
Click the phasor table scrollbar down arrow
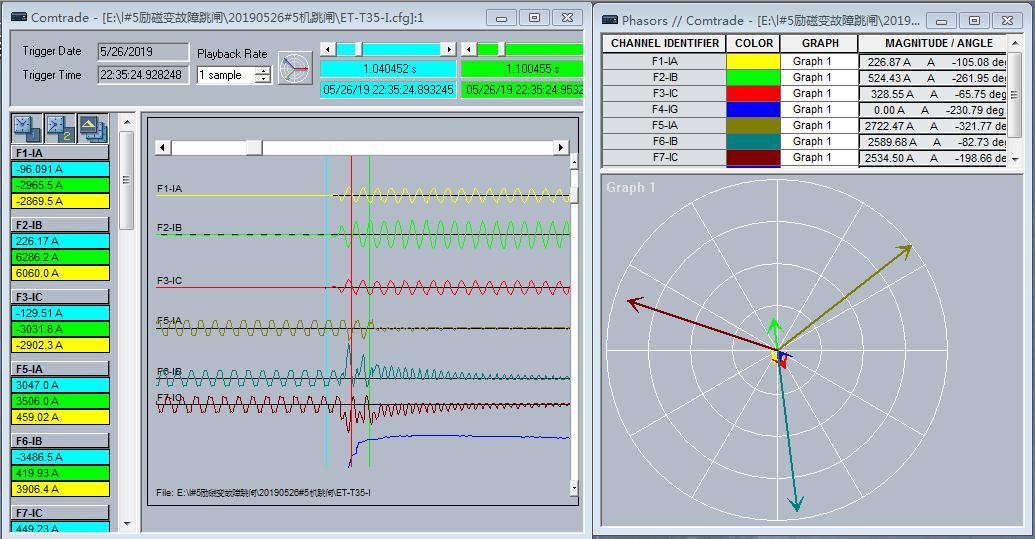[1015, 159]
